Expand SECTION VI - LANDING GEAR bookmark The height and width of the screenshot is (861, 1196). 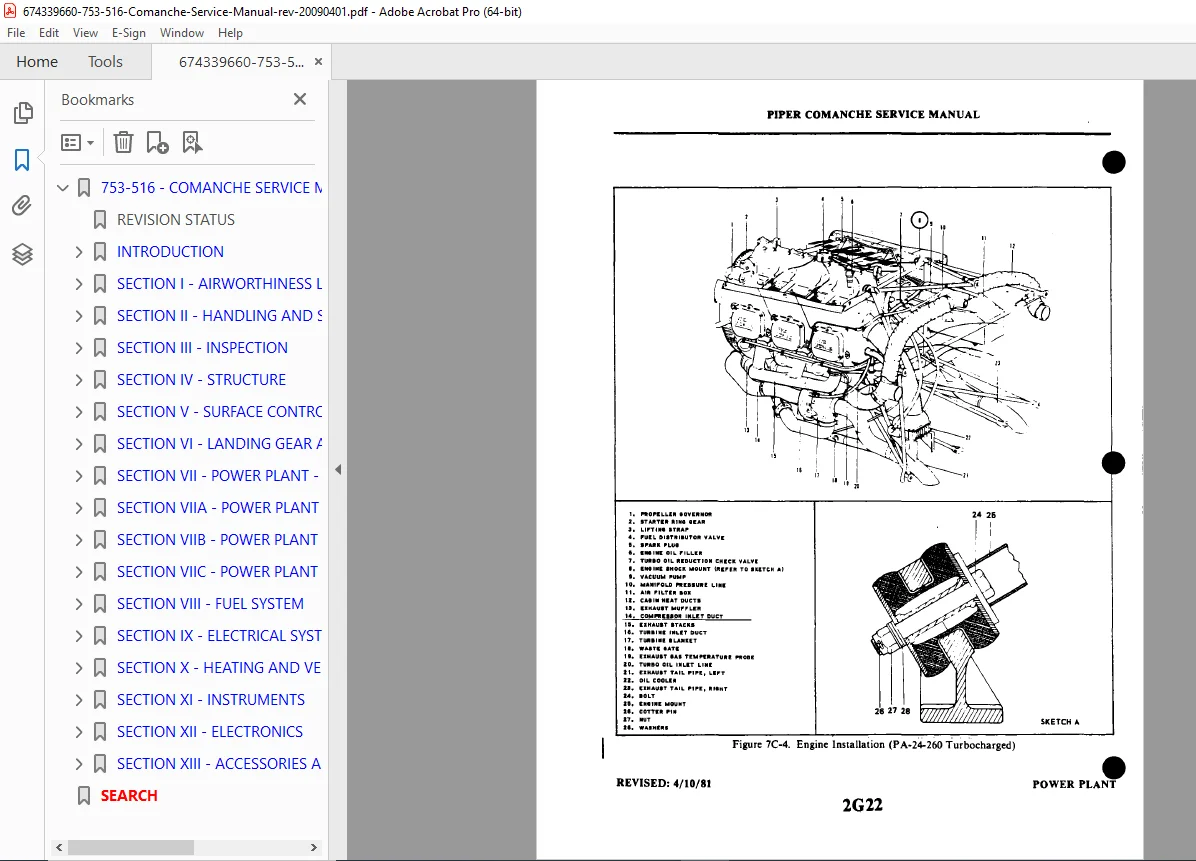tap(79, 444)
